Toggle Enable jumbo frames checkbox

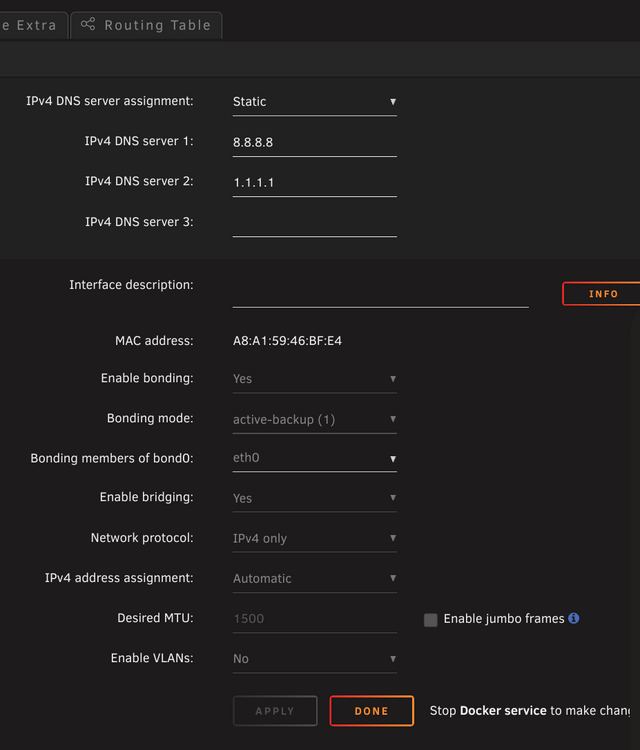tap(430, 620)
